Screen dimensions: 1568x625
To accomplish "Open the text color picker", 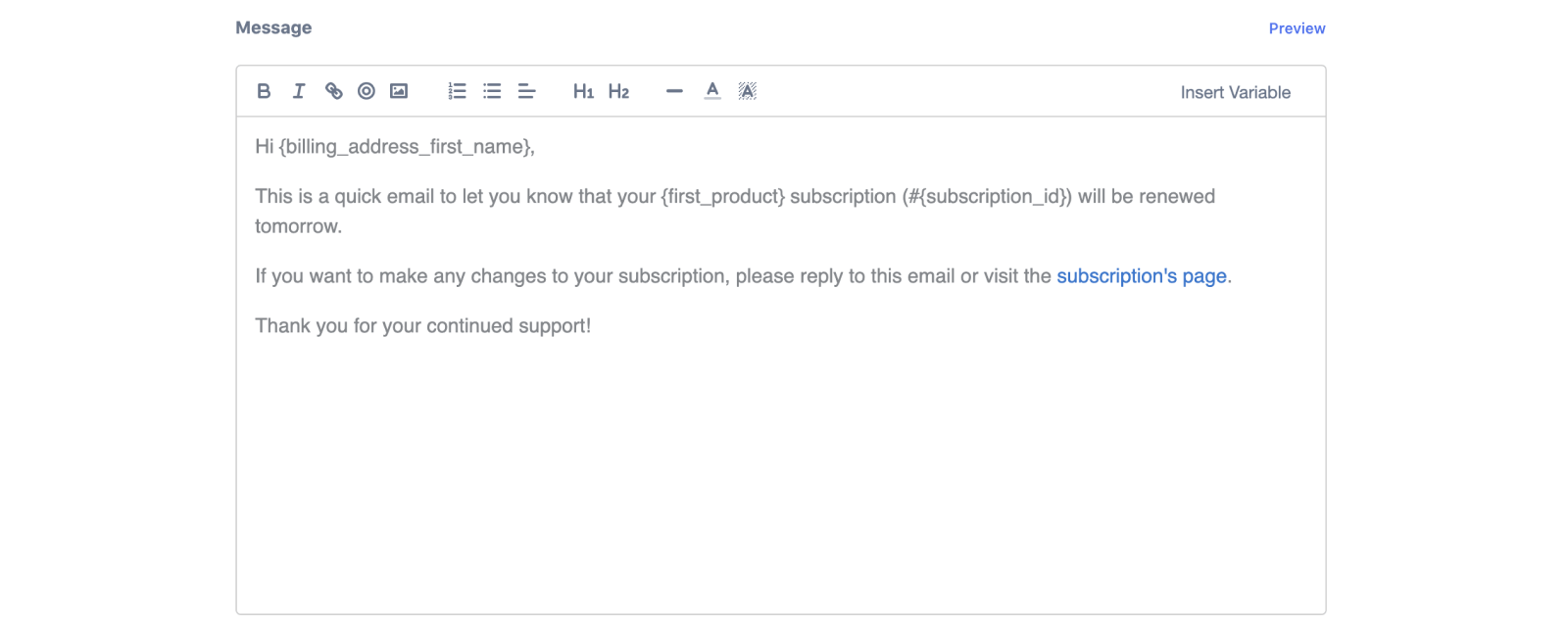I will pyautogui.click(x=712, y=91).
